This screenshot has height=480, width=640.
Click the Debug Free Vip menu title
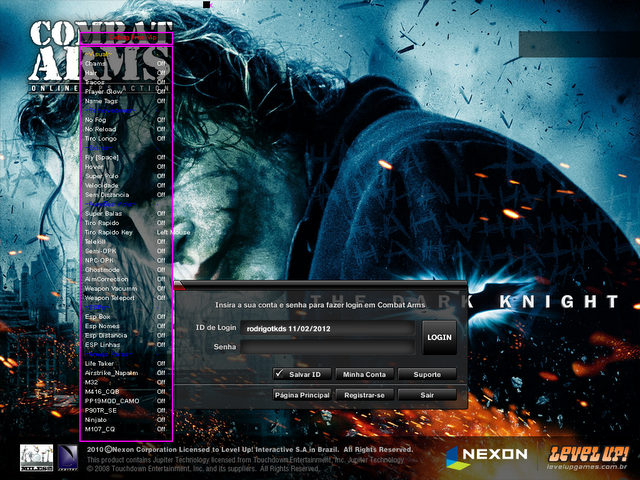pyautogui.click(x=133, y=38)
